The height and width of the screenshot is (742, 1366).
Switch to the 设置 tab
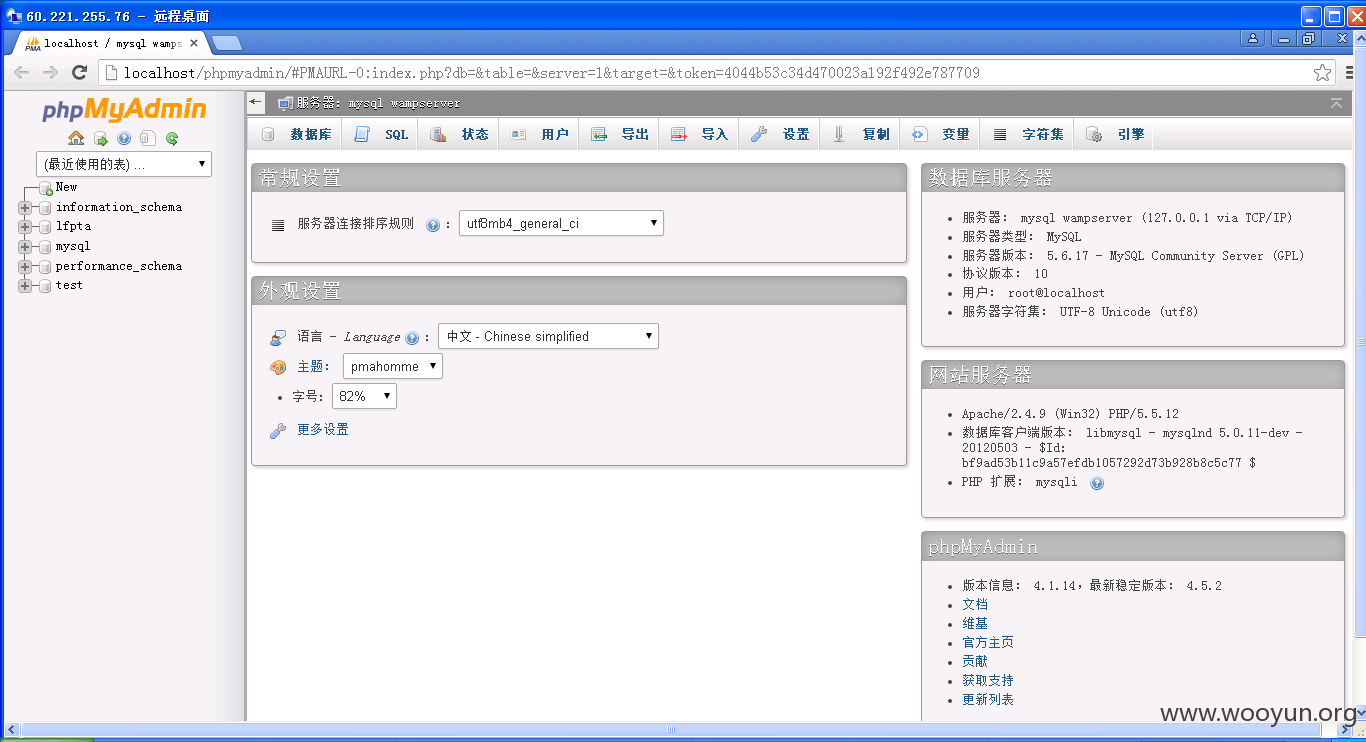click(x=780, y=134)
